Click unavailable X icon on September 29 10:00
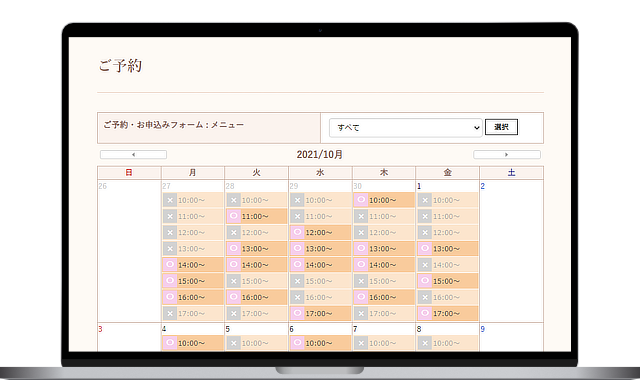This screenshot has height=380, width=640. [297, 200]
